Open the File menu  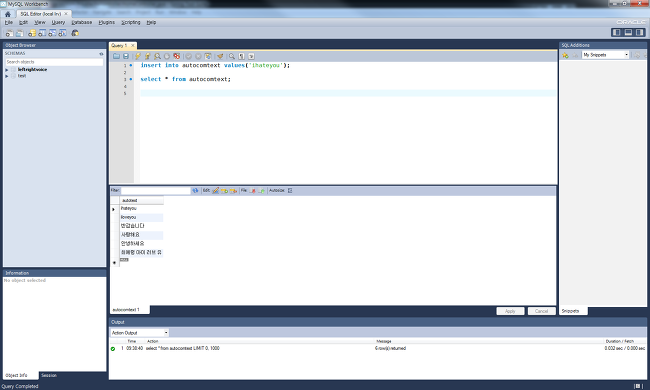9,22
